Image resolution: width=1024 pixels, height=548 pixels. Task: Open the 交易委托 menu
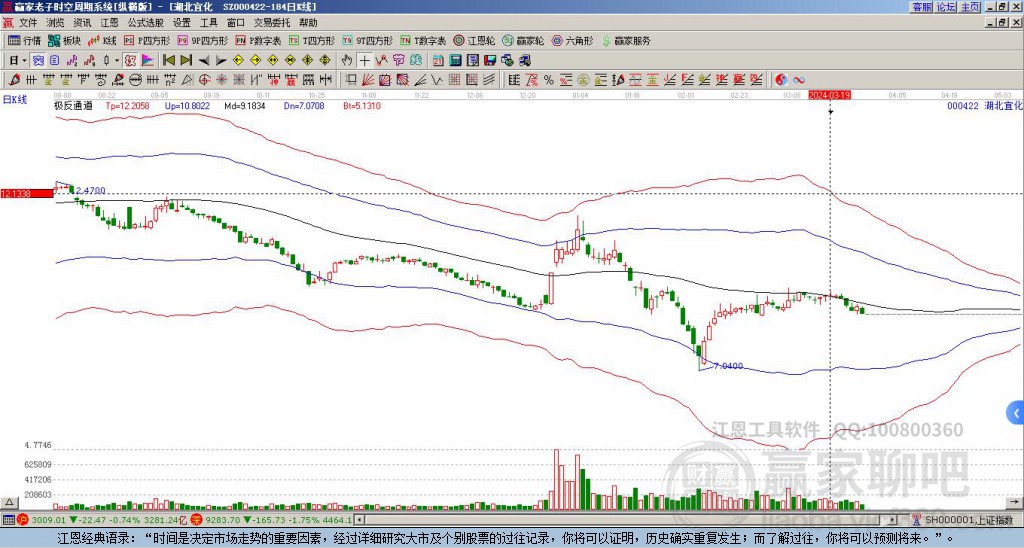272,23
